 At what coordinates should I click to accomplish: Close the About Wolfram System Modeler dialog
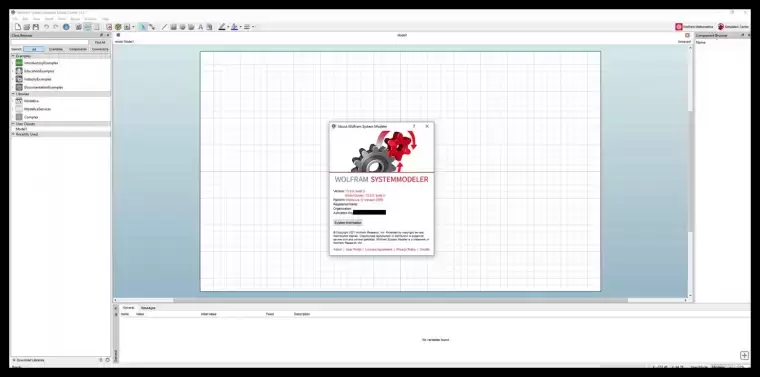pyautogui.click(x=427, y=126)
